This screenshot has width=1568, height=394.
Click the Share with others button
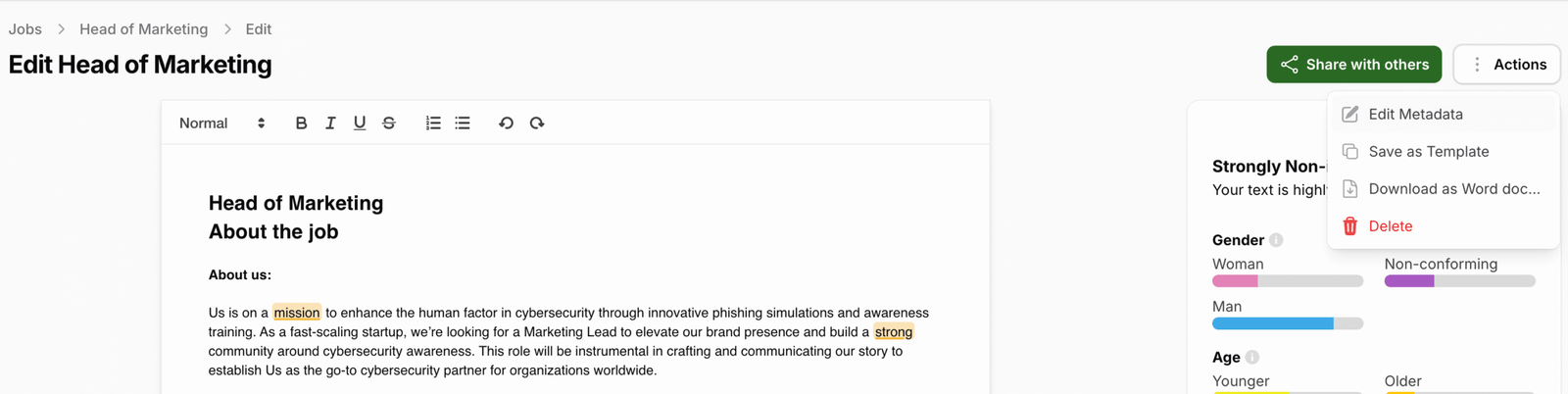[x=1353, y=65]
